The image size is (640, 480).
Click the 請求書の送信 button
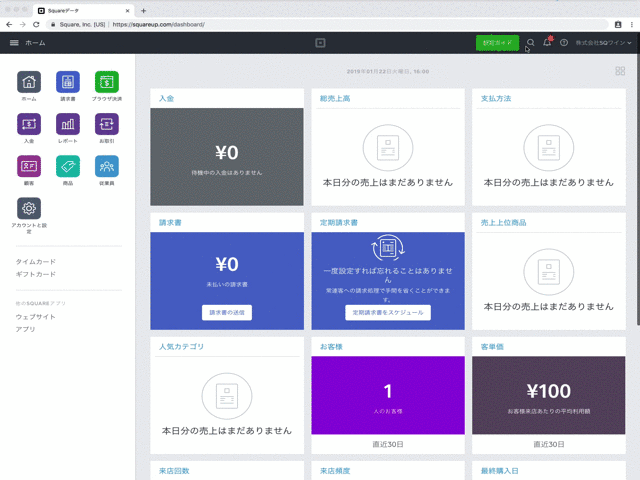coord(227,312)
